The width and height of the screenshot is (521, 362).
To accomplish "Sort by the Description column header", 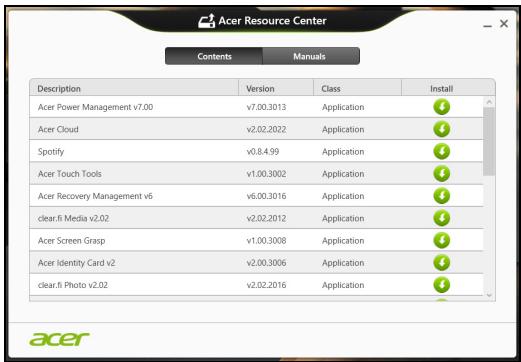I will tap(134, 88).
